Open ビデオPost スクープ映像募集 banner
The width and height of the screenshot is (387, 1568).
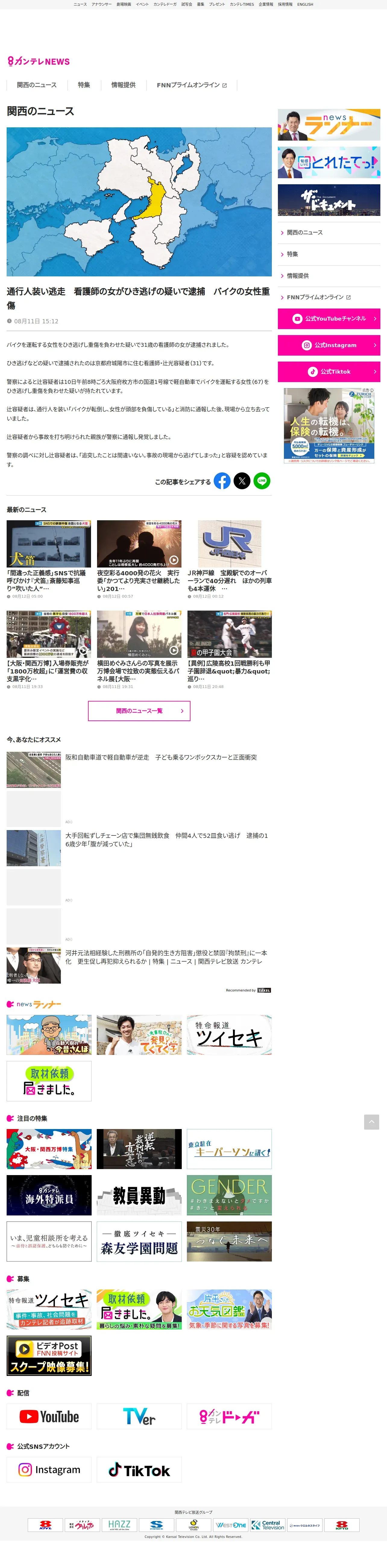pos(49,1355)
